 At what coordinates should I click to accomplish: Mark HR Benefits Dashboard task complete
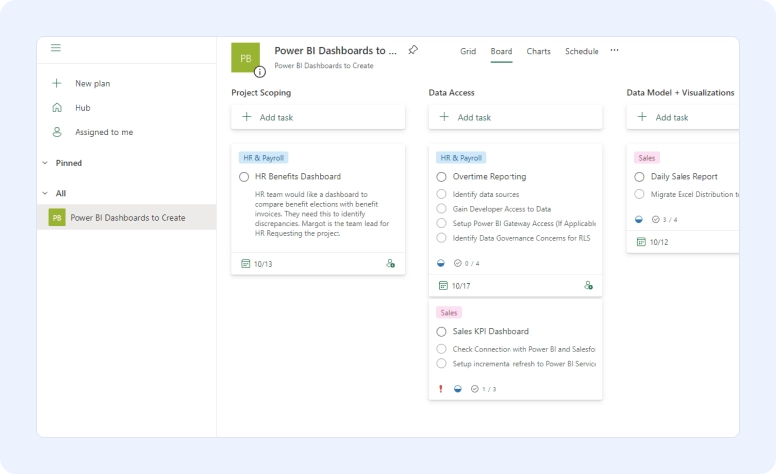244,177
